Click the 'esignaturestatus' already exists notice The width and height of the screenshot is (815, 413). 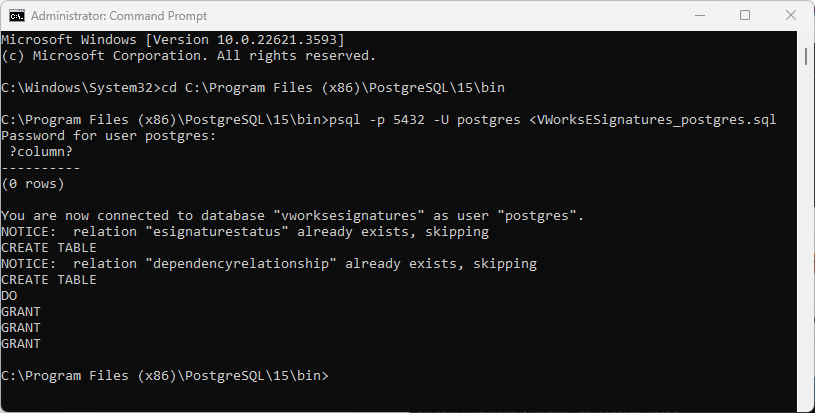pos(245,232)
